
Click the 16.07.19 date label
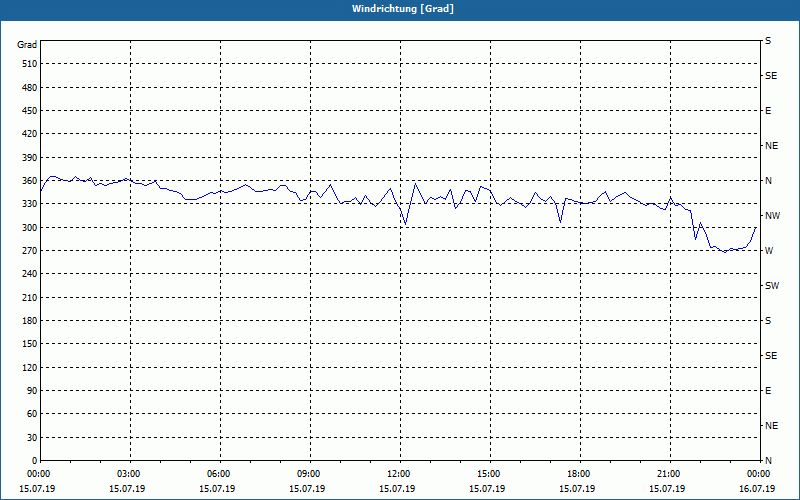[x=757, y=489]
